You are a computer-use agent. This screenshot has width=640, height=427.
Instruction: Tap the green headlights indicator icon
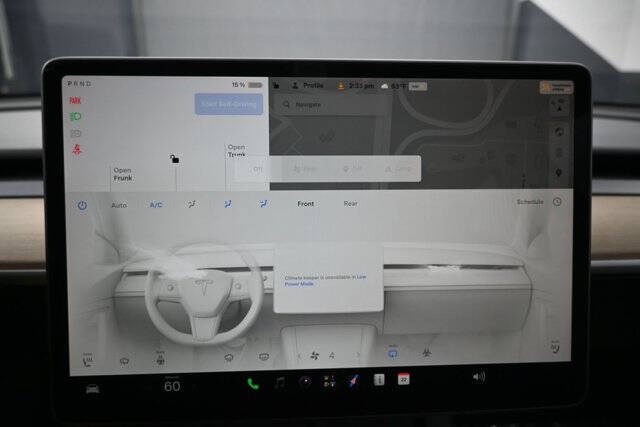click(x=76, y=117)
